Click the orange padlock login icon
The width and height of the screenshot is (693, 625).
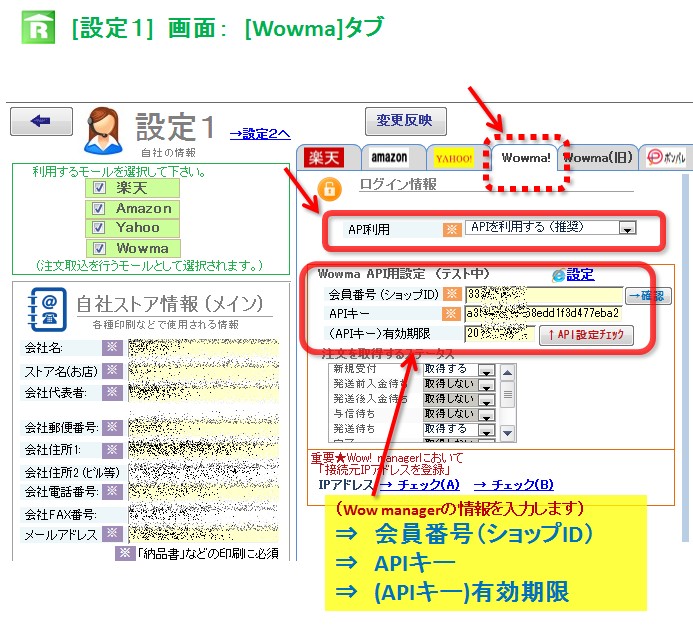coord(329,189)
